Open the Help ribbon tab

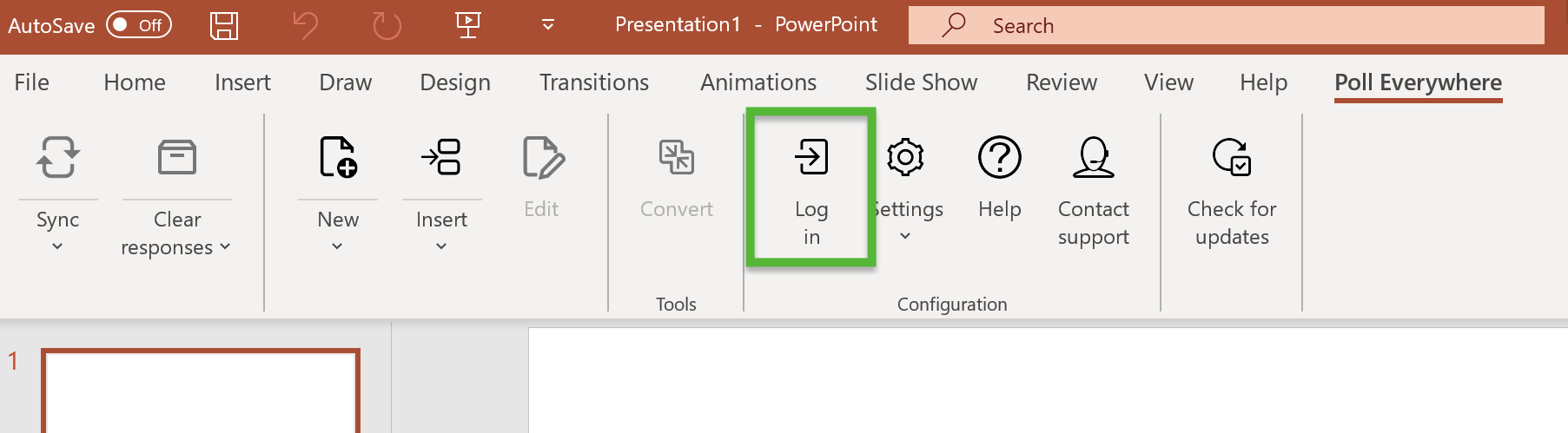tap(1263, 82)
